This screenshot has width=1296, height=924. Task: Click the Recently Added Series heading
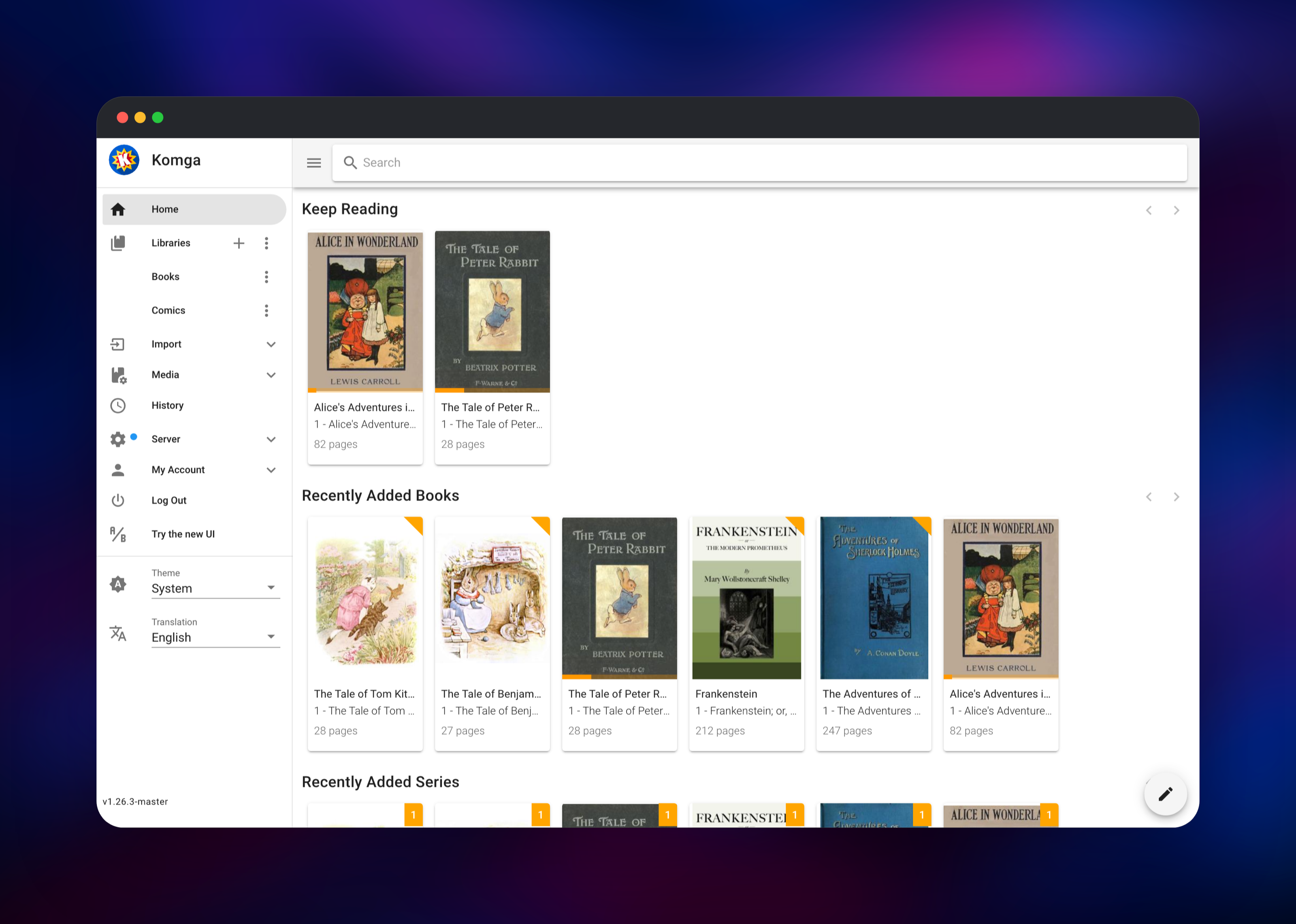tap(380, 782)
